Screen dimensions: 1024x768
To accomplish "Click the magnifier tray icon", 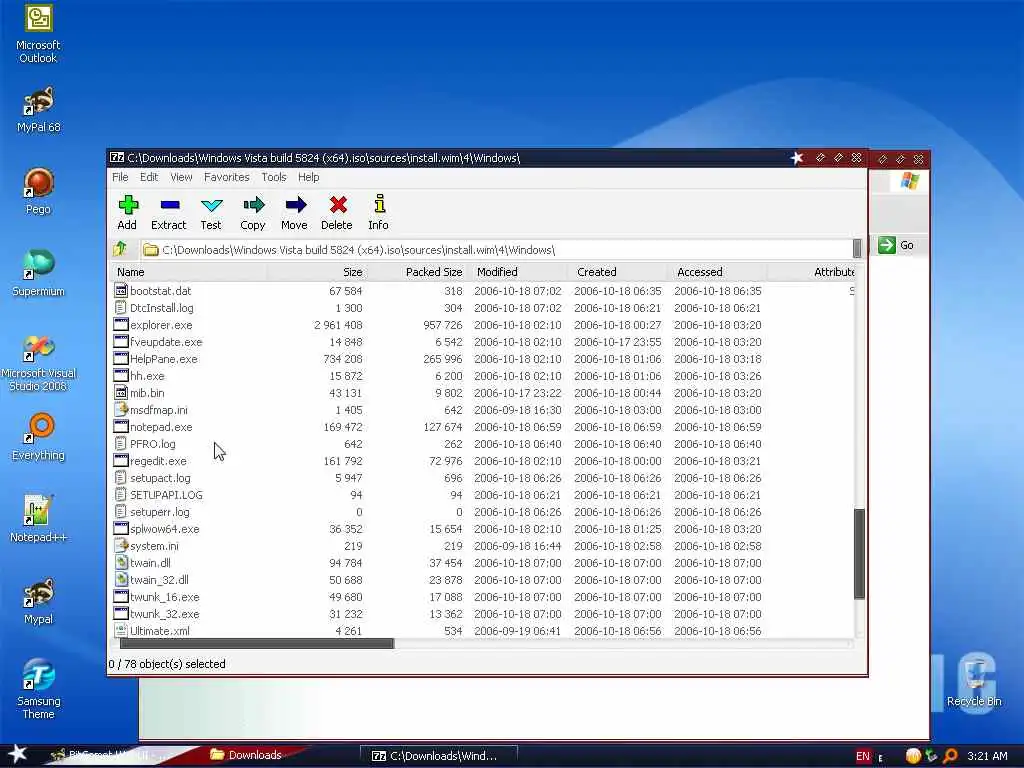I will [x=950, y=756].
